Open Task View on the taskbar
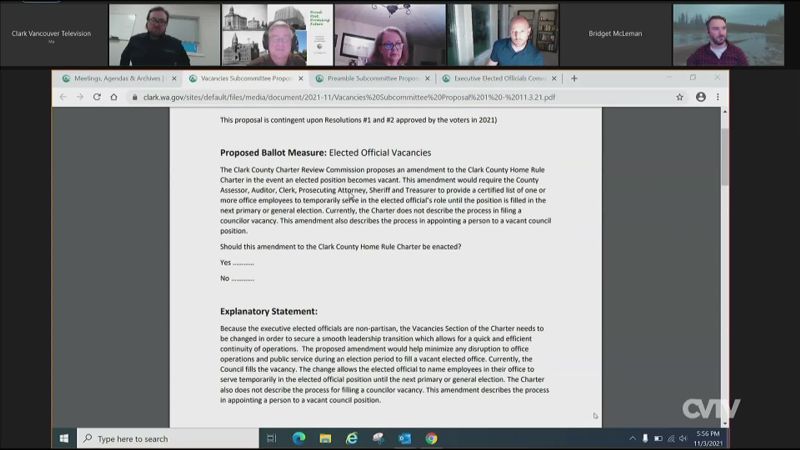 271,438
